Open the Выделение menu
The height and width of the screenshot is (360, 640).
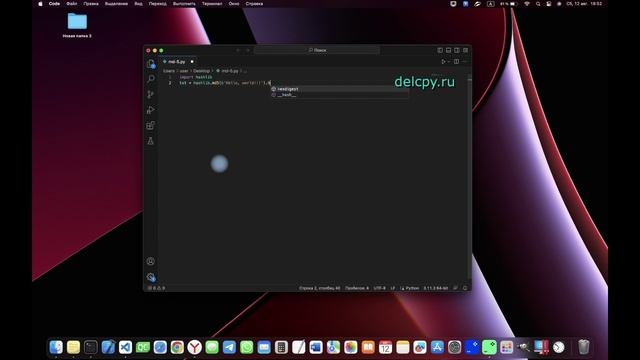tap(116, 4)
